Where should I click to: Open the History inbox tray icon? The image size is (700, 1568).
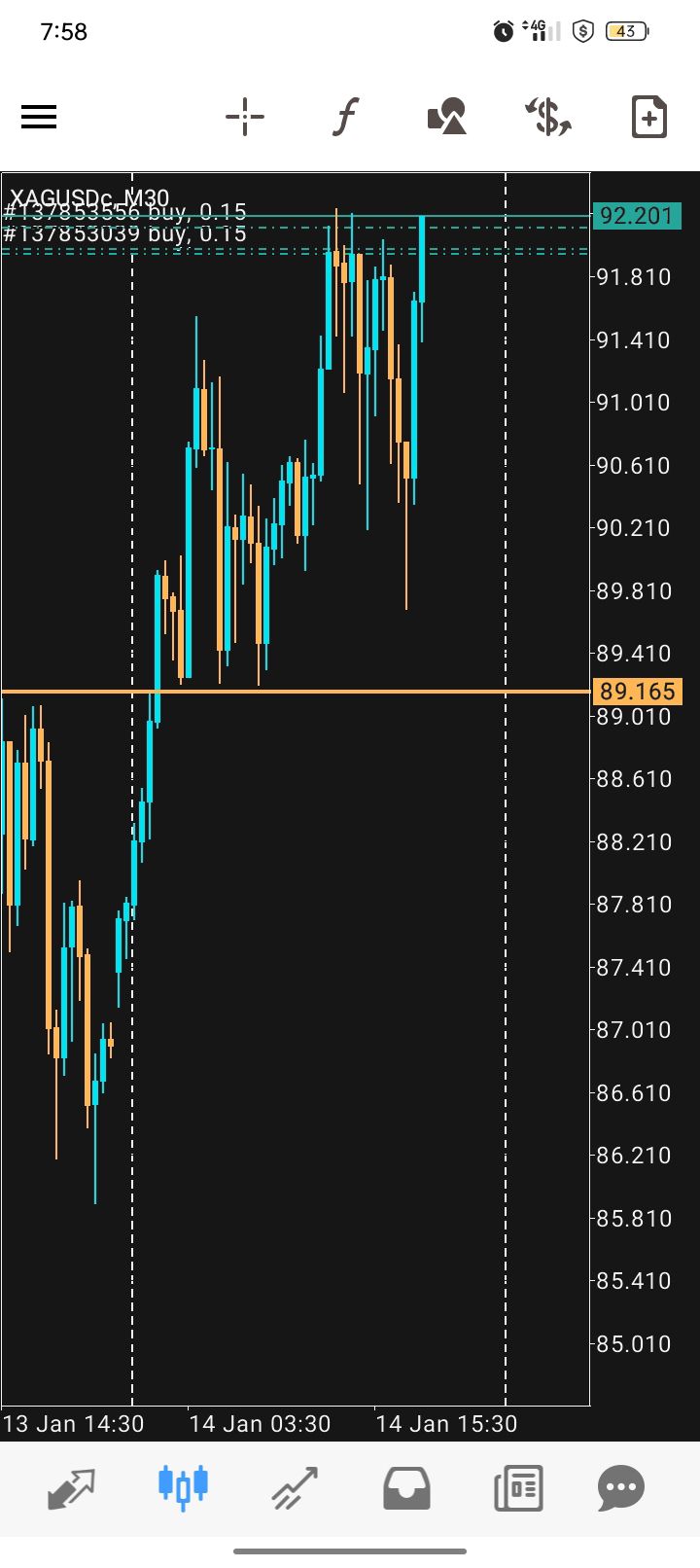[x=406, y=1488]
